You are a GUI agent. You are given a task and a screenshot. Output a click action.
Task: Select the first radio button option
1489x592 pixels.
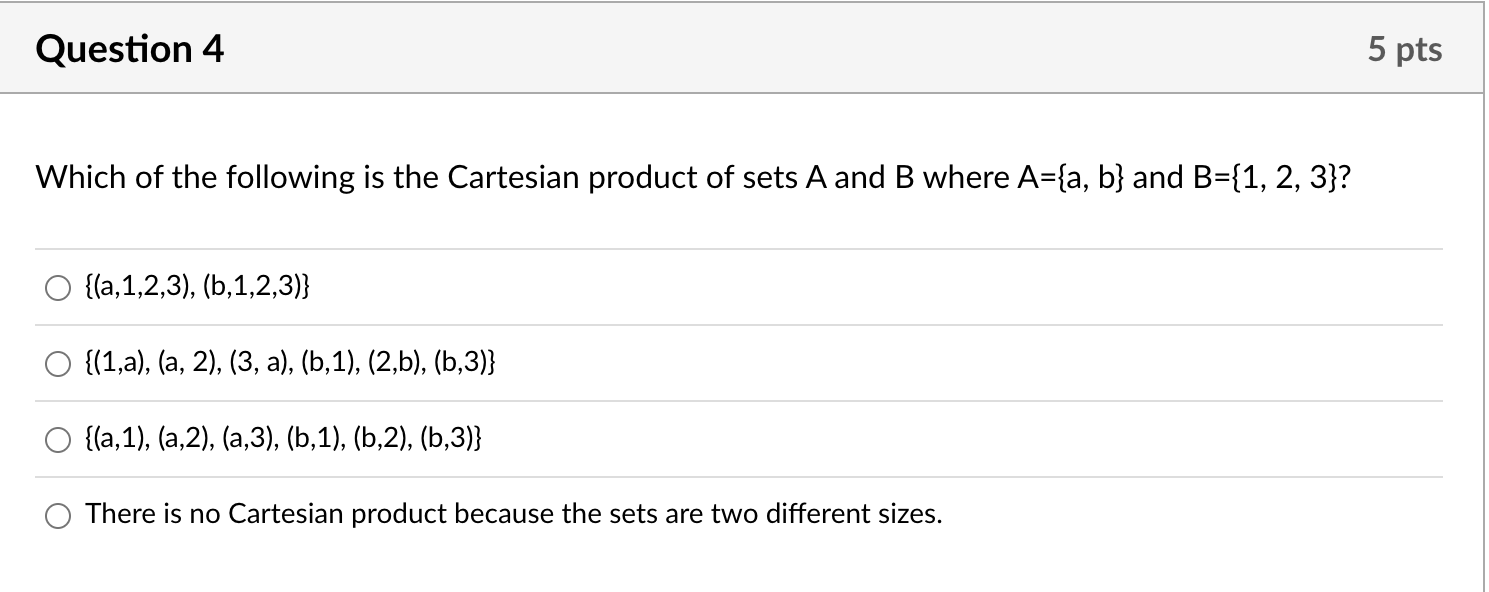(x=57, y=289)
